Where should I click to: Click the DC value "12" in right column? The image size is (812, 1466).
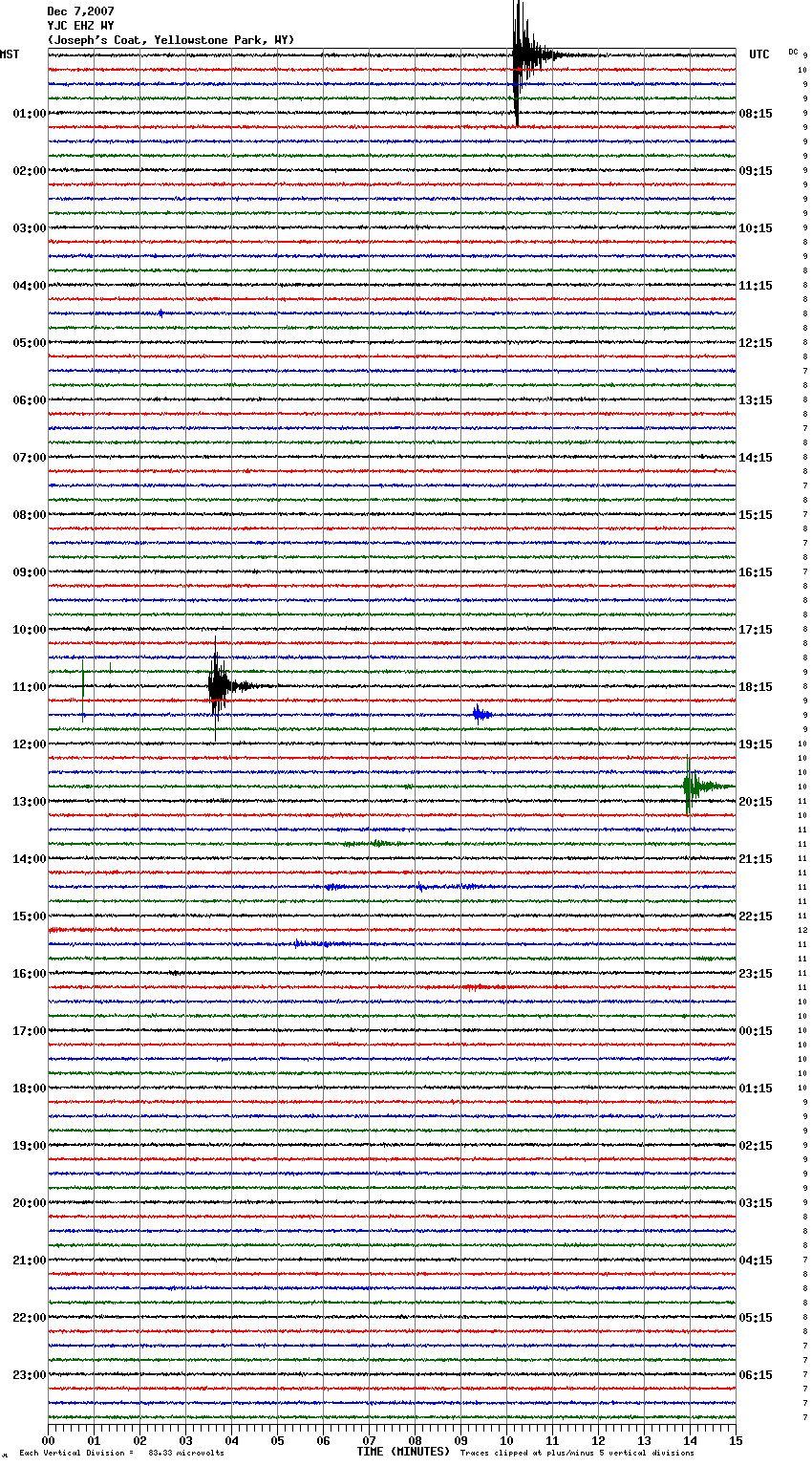point(802,930)
